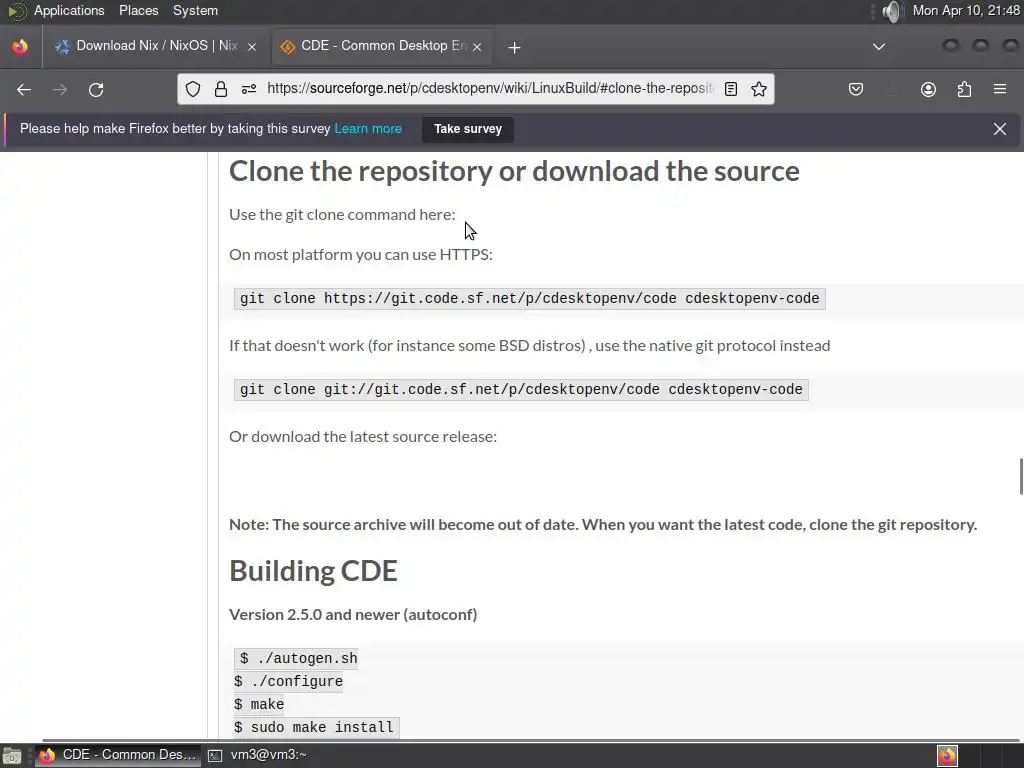Click 'Use the git clone command here:' text
The width and height of the screenshot is (1024, 768).
pyautogui.click(x=342, y=215)
